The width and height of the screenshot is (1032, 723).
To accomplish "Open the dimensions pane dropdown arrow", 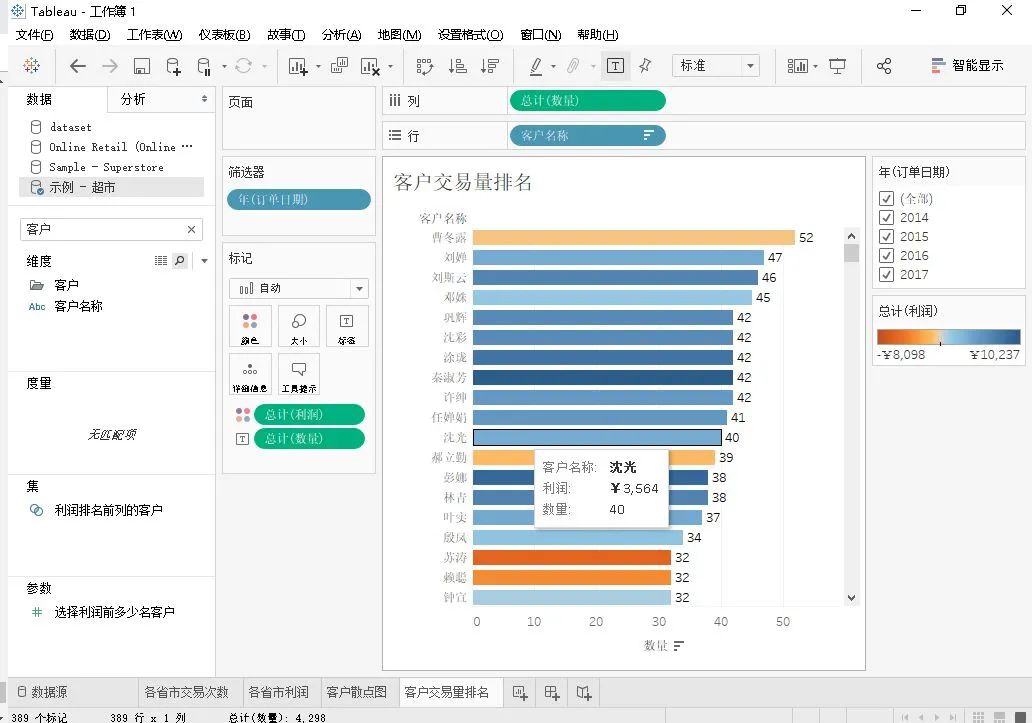I will [x=205, y=261].
